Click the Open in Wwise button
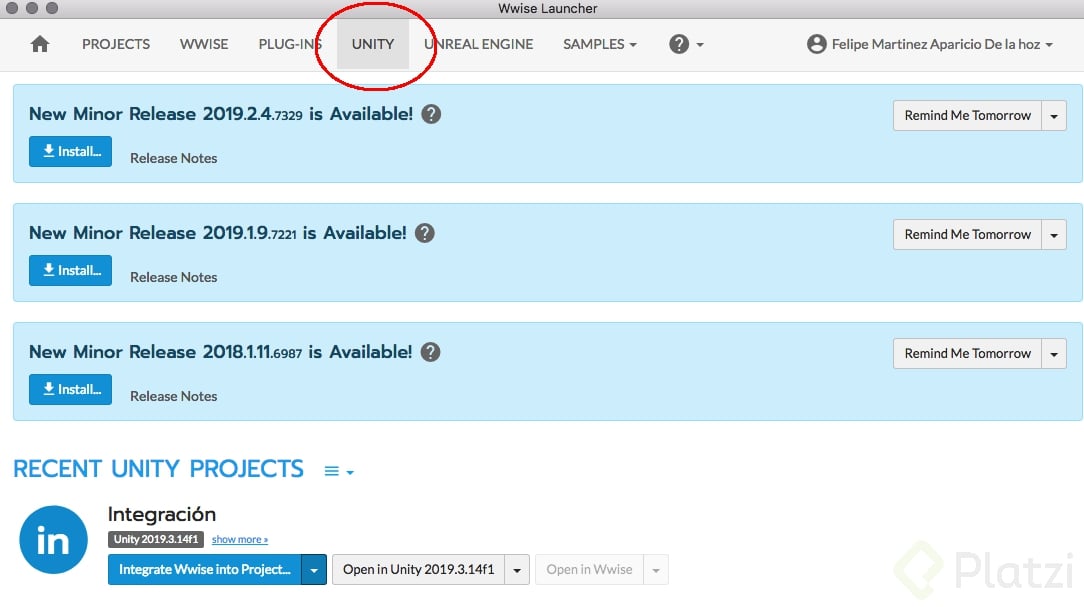The height and width of the screenshot is (607, 1084). [589, 570]
